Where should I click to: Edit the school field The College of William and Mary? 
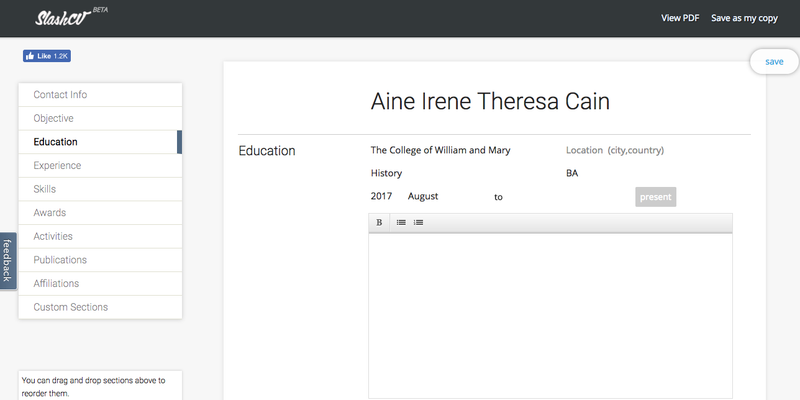click(440, 150)
